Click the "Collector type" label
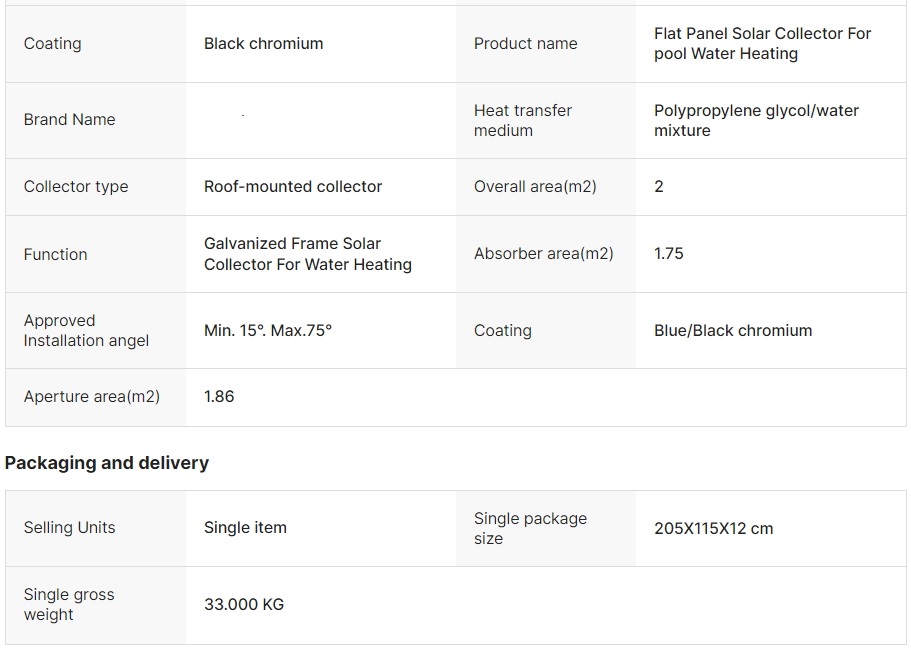Screen dimensions: 911x652 [x=76, y=187]
